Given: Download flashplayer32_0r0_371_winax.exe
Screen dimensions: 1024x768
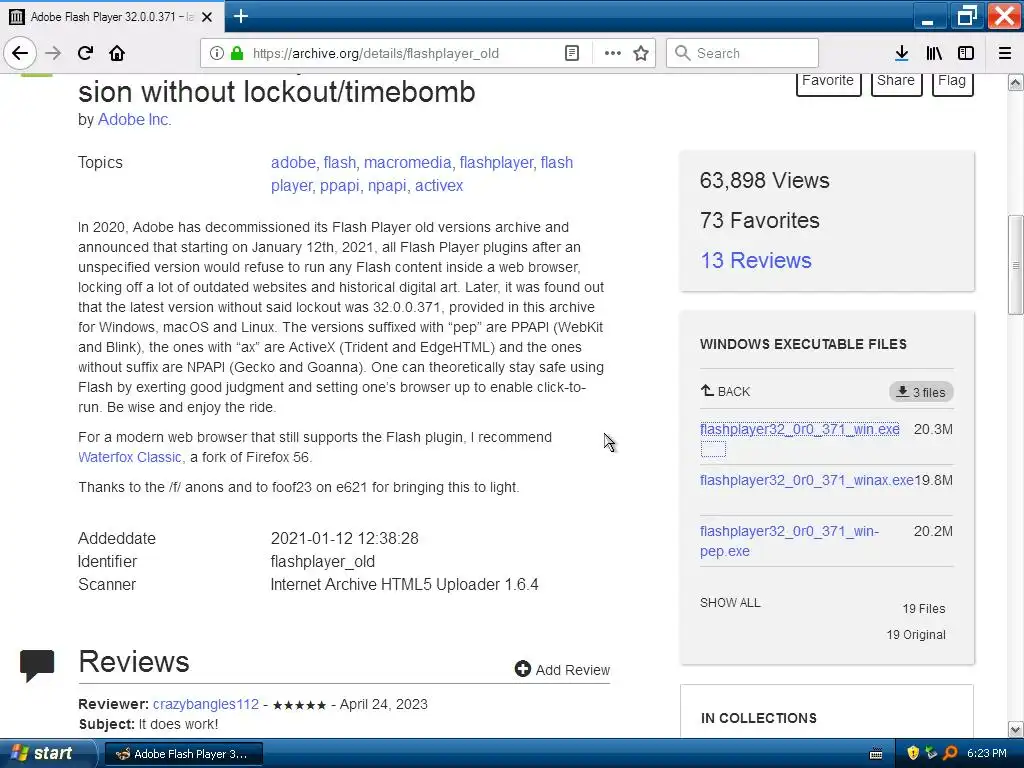Looking at the screenshot, I should pyautogui.click(x=807, y=480).
